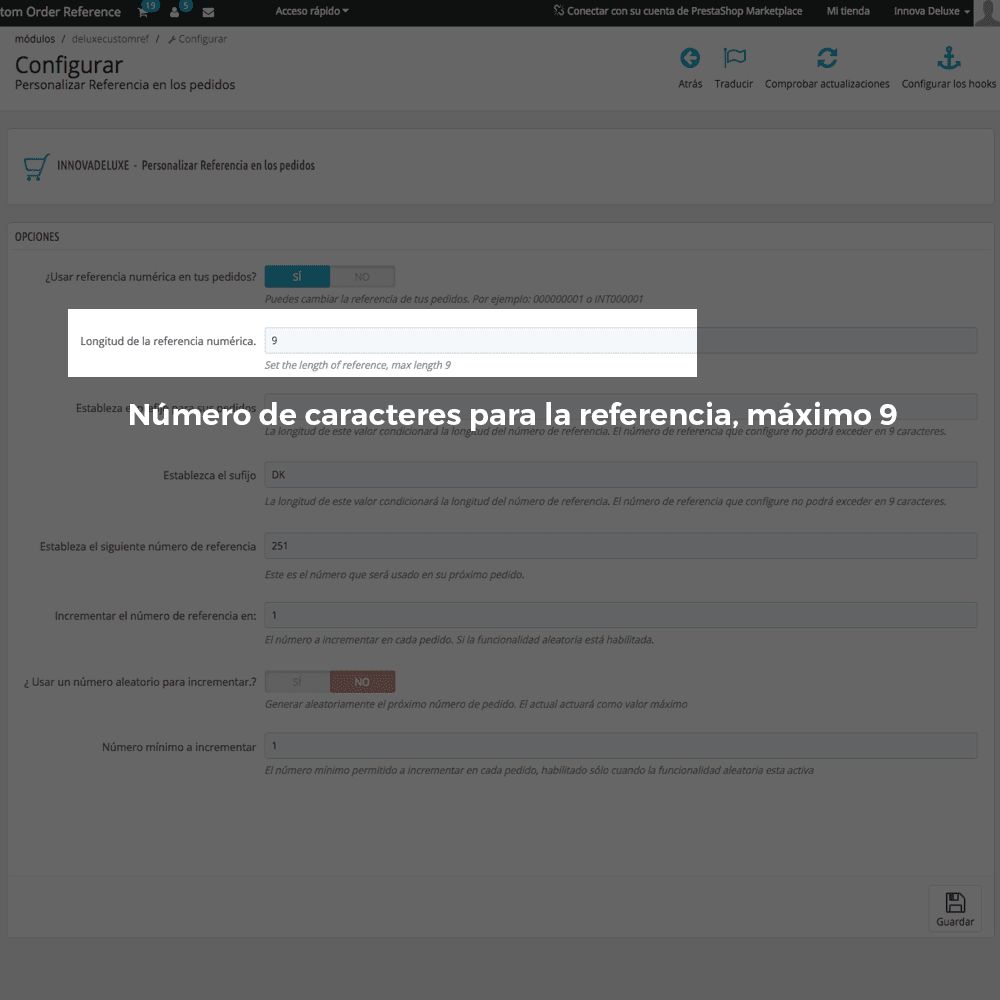This screenshot has height=1000, width=1000.
Task: Focus the siguiente número de referencia field
Action: (621, 546)
